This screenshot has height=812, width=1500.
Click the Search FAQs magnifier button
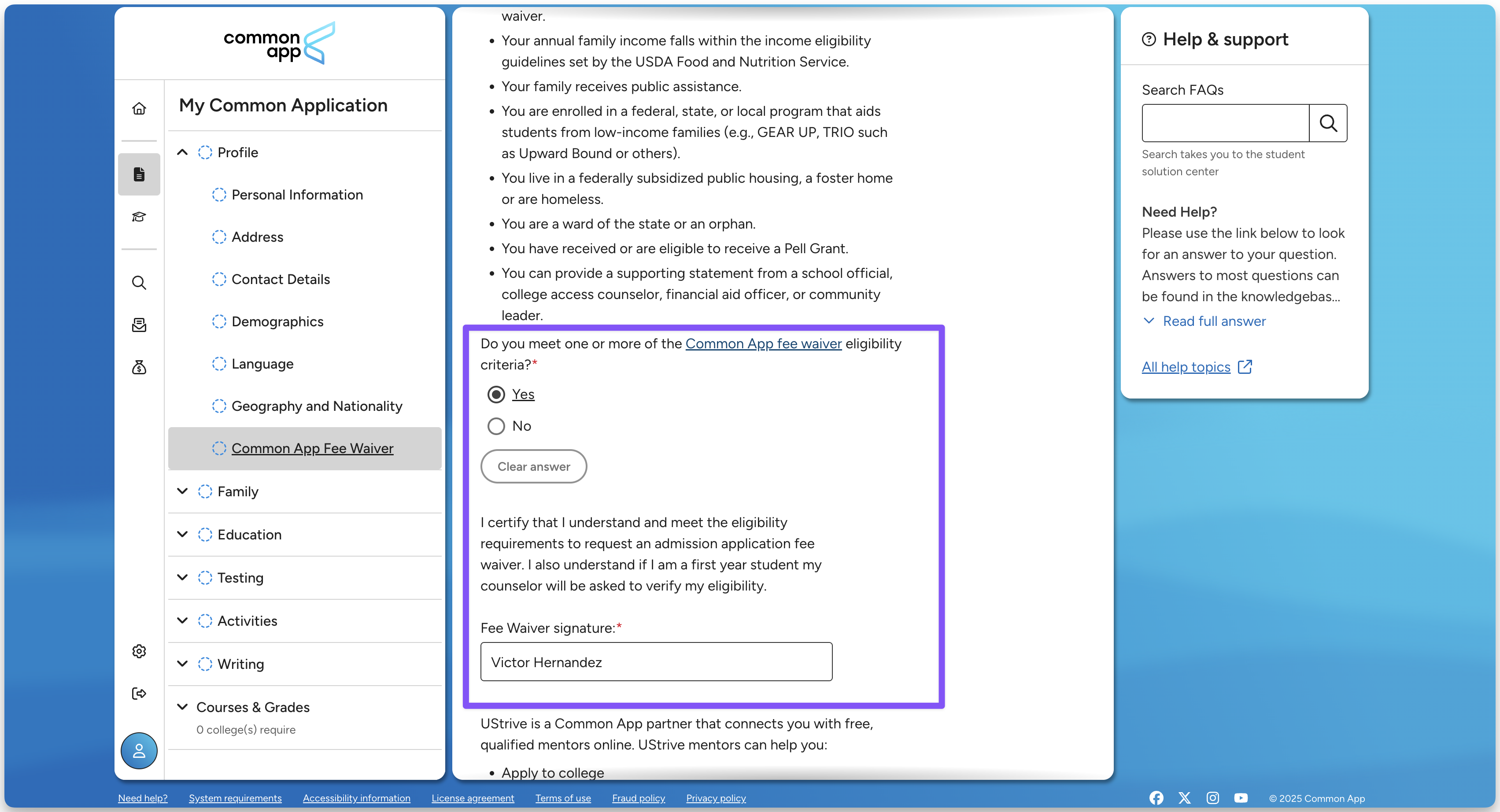1328,123
